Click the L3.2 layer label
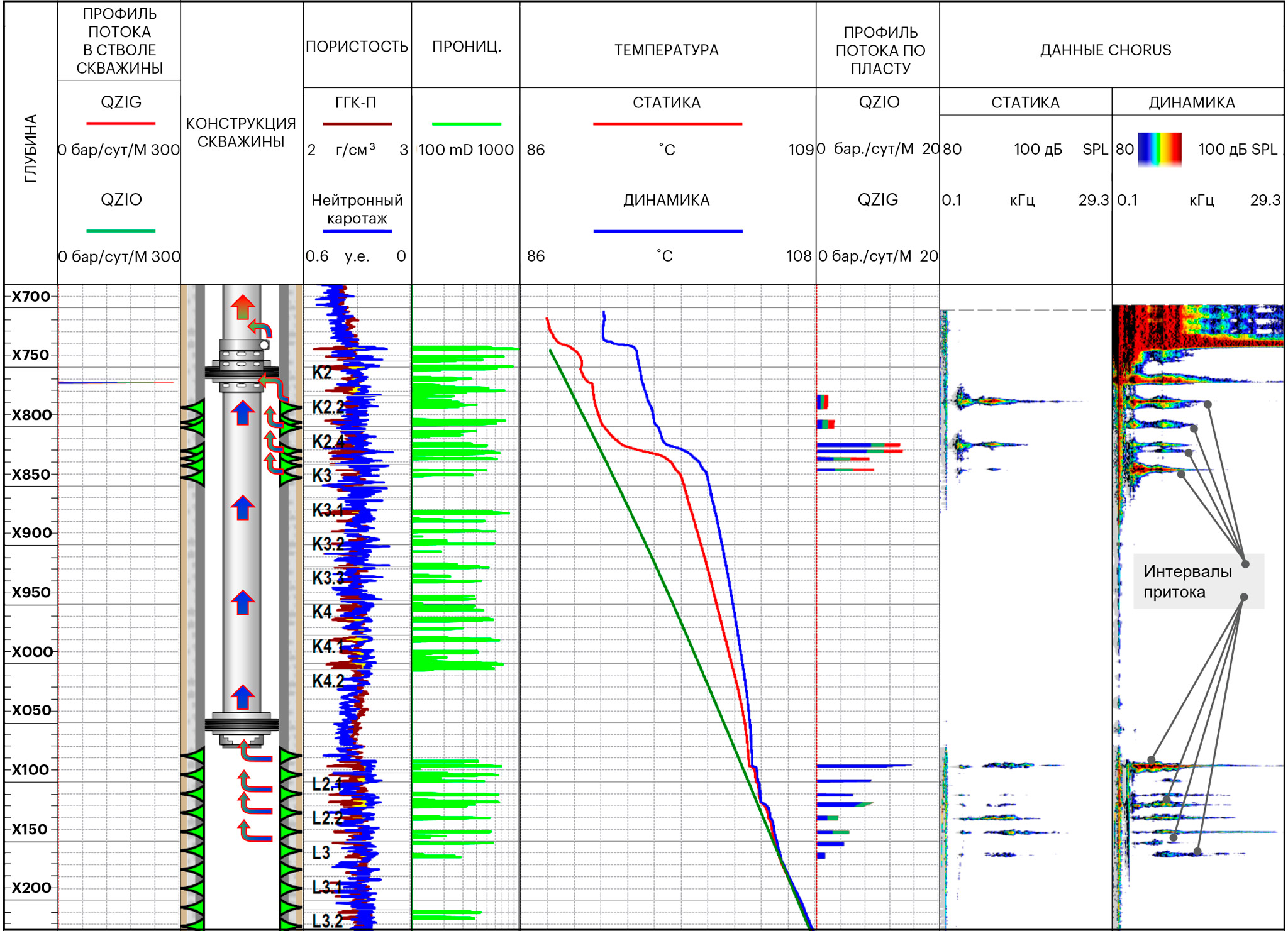1288x931 pixels. [x=327, y=921]
